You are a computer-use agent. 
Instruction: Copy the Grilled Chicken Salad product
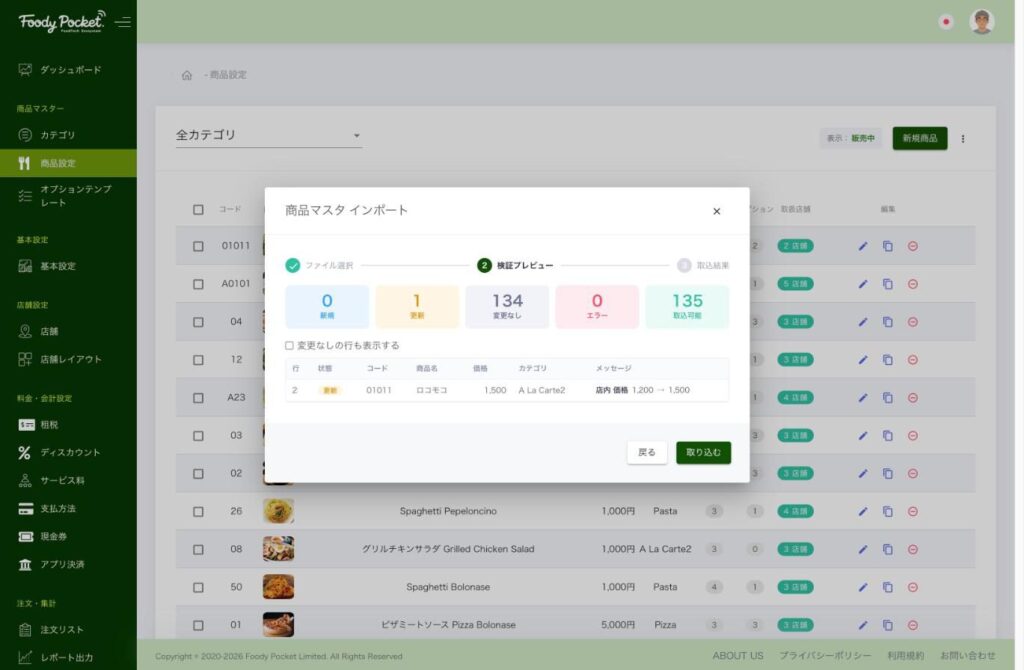pos(888,549)
